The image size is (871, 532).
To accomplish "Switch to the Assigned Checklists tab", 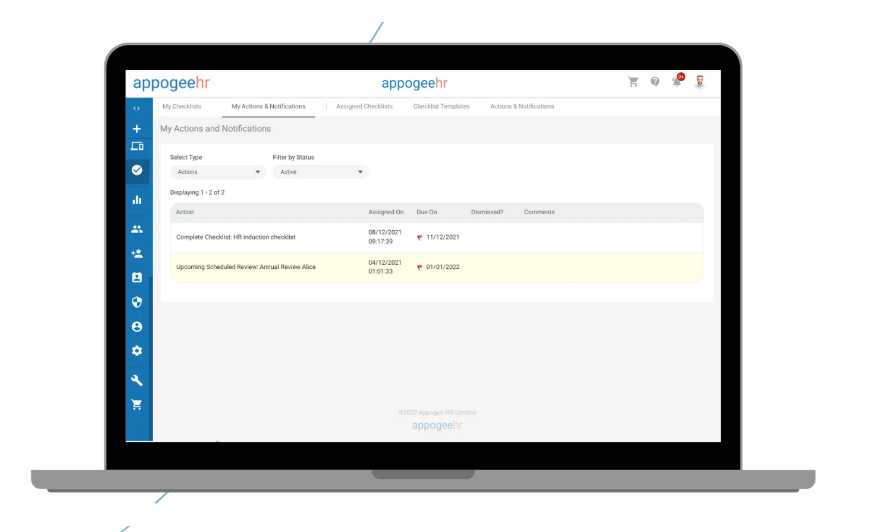I will coord(364,106).
